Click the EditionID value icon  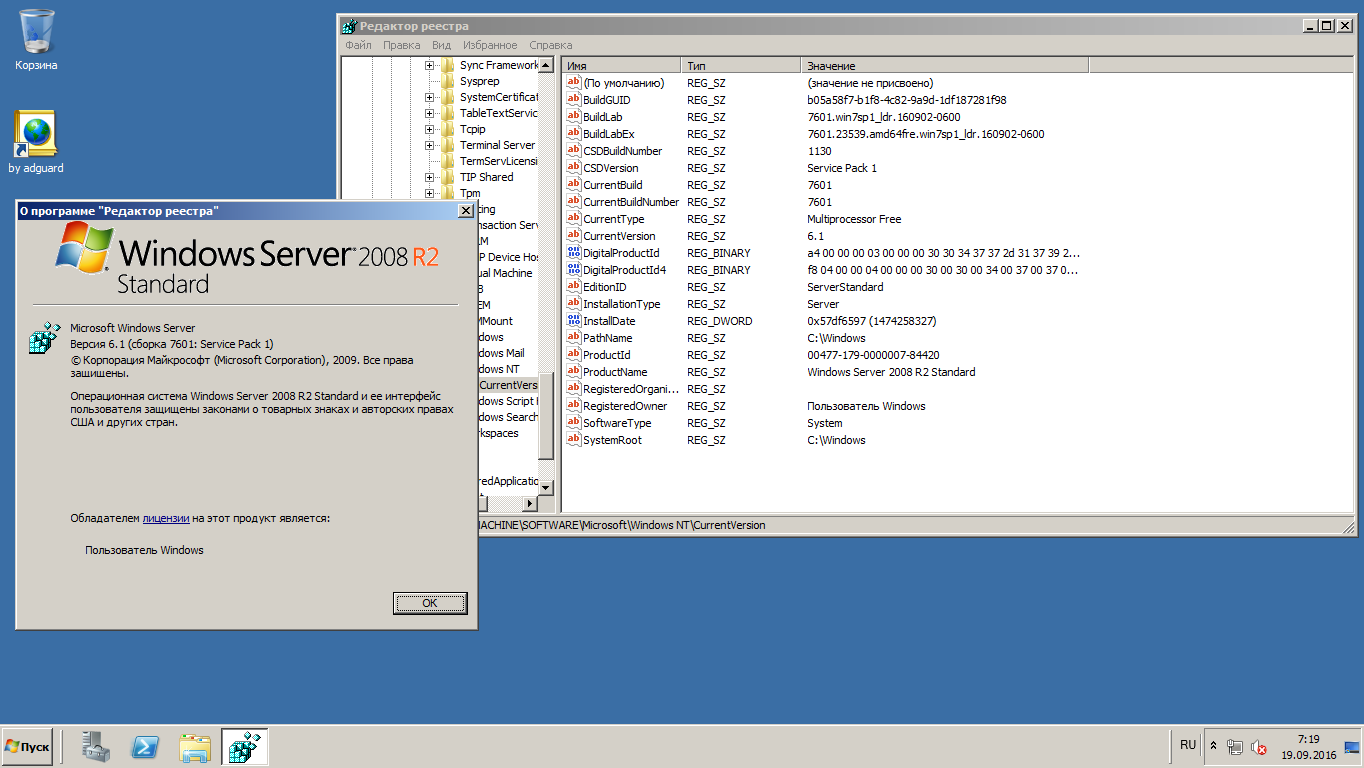(573, 287)
